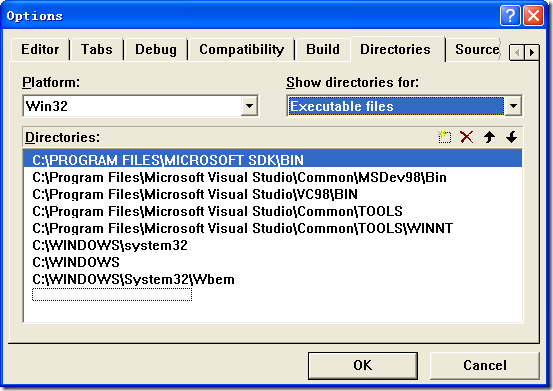Open the Build tab

[x=323, y=49]
